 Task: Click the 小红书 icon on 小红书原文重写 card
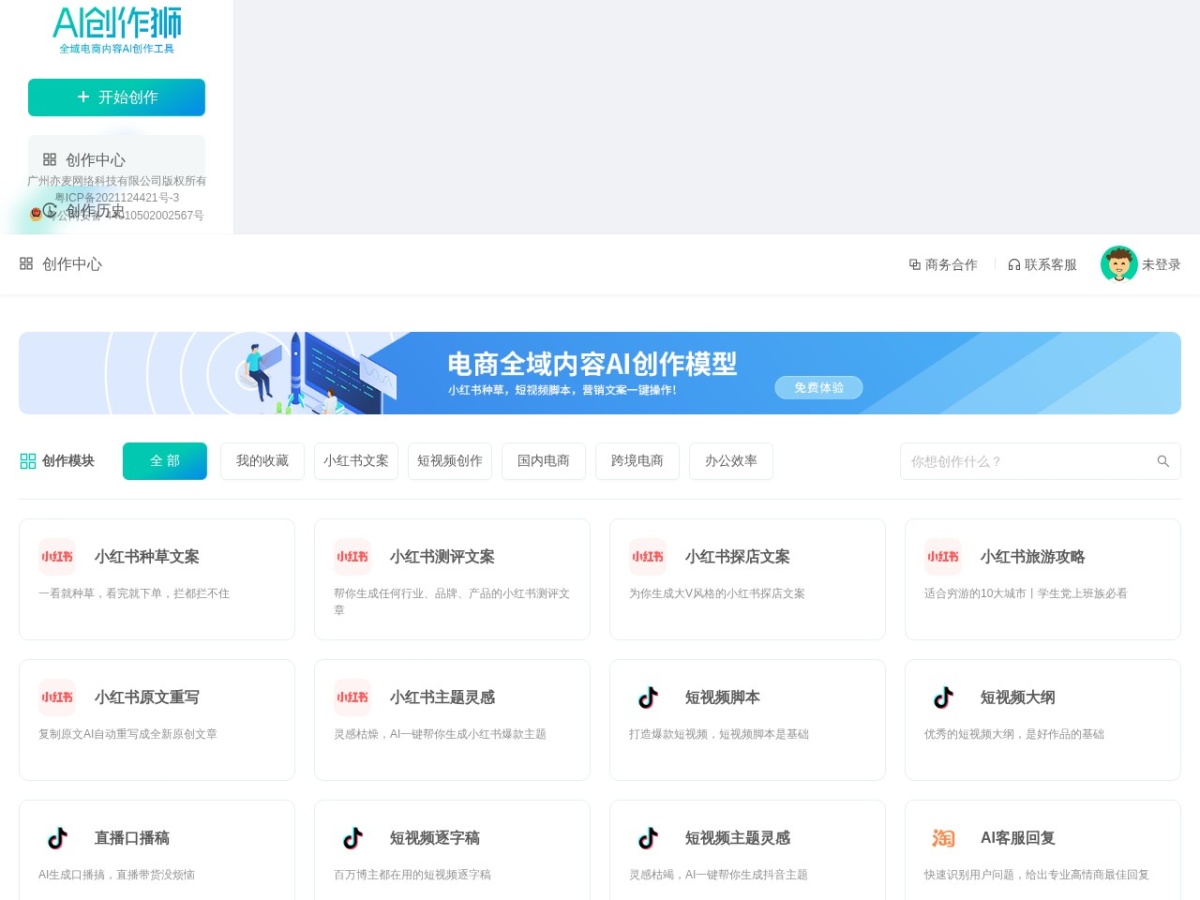(x=57, y=697)
